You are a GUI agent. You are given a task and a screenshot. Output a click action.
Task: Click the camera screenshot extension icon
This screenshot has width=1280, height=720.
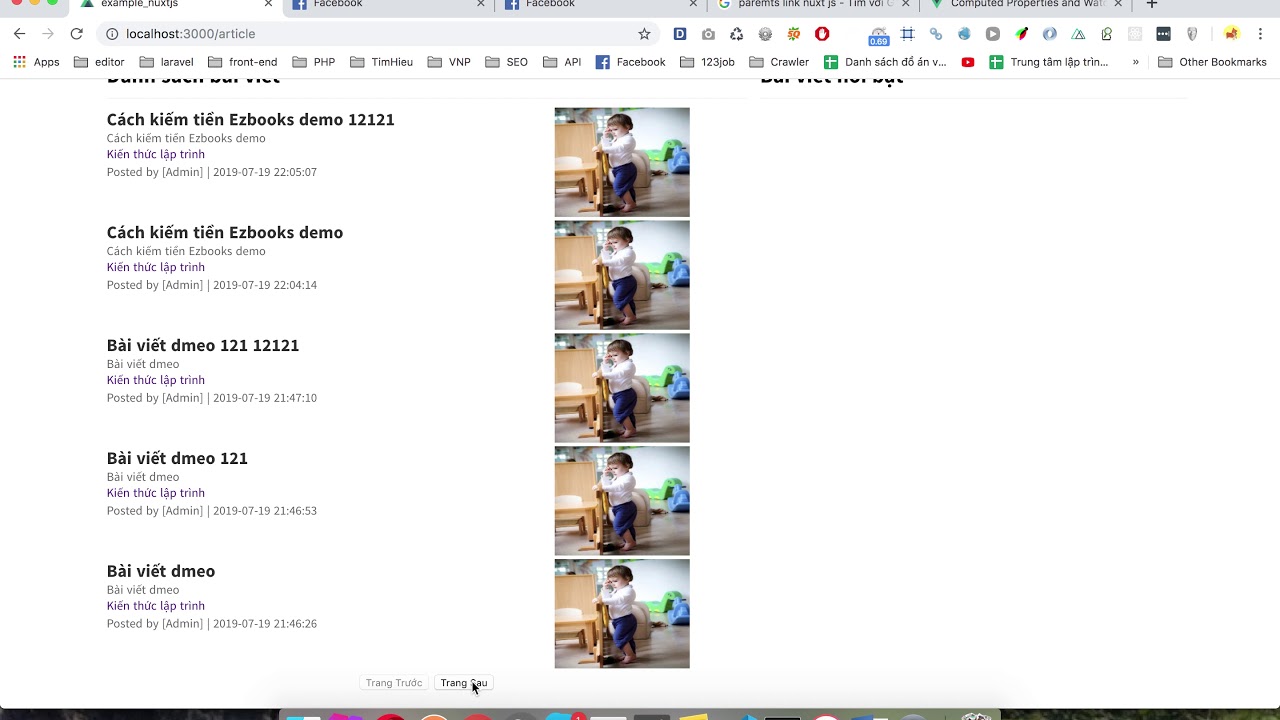708,34
